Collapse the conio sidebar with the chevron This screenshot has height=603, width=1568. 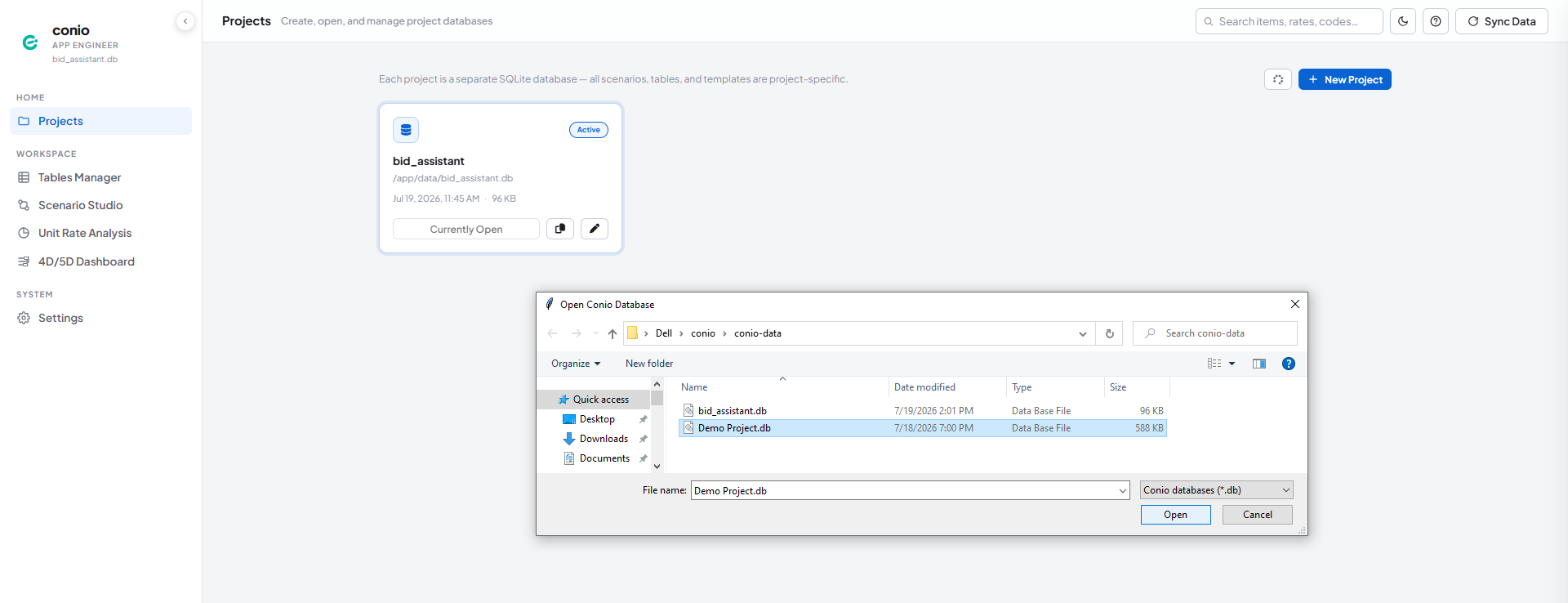point(185,21)
